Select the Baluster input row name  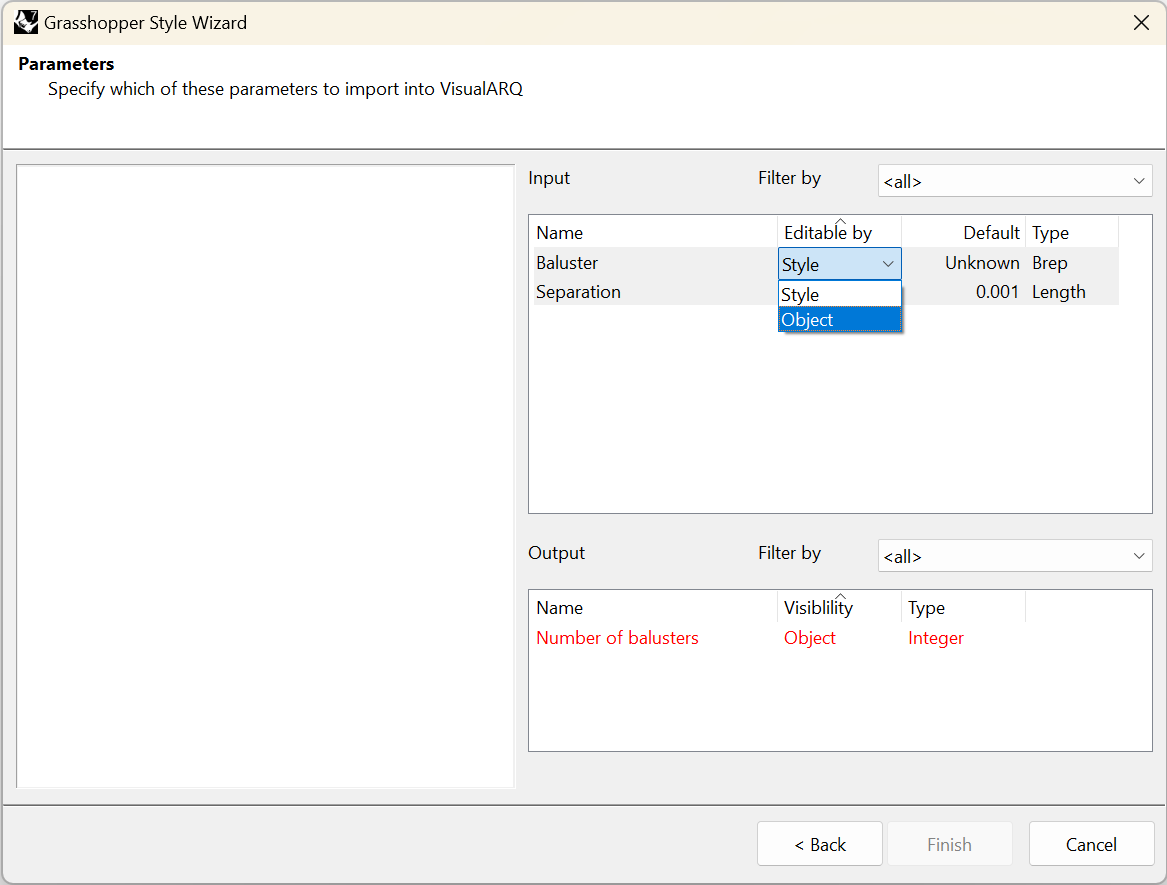[x=567, y=263]
